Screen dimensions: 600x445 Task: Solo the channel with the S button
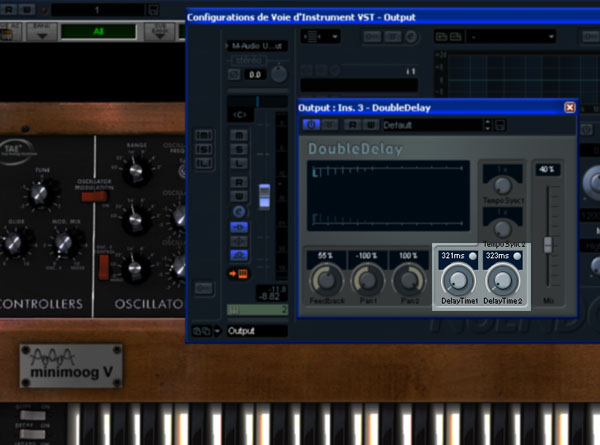click(239, 149)
